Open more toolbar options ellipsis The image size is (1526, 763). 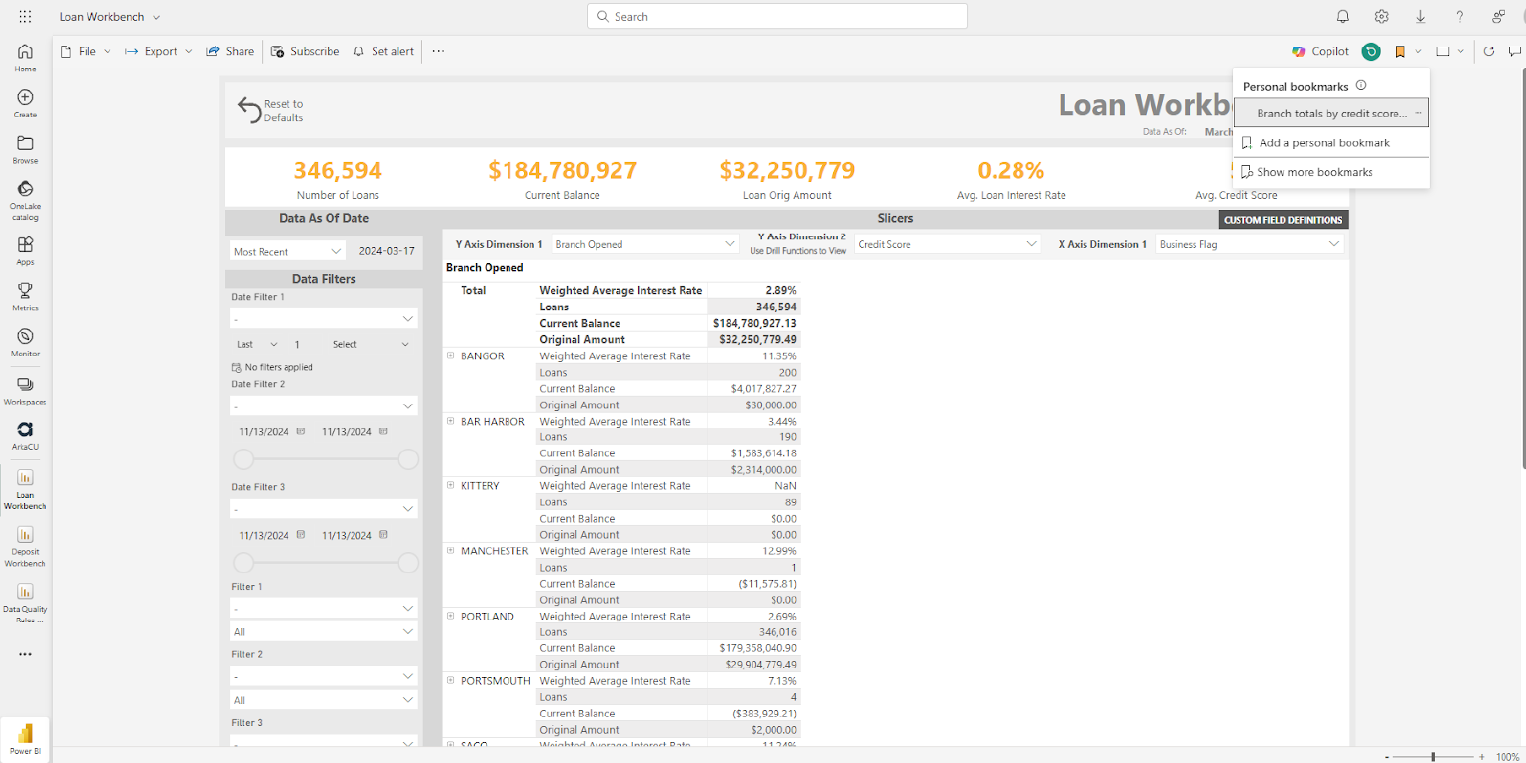(x=438, y=51)
